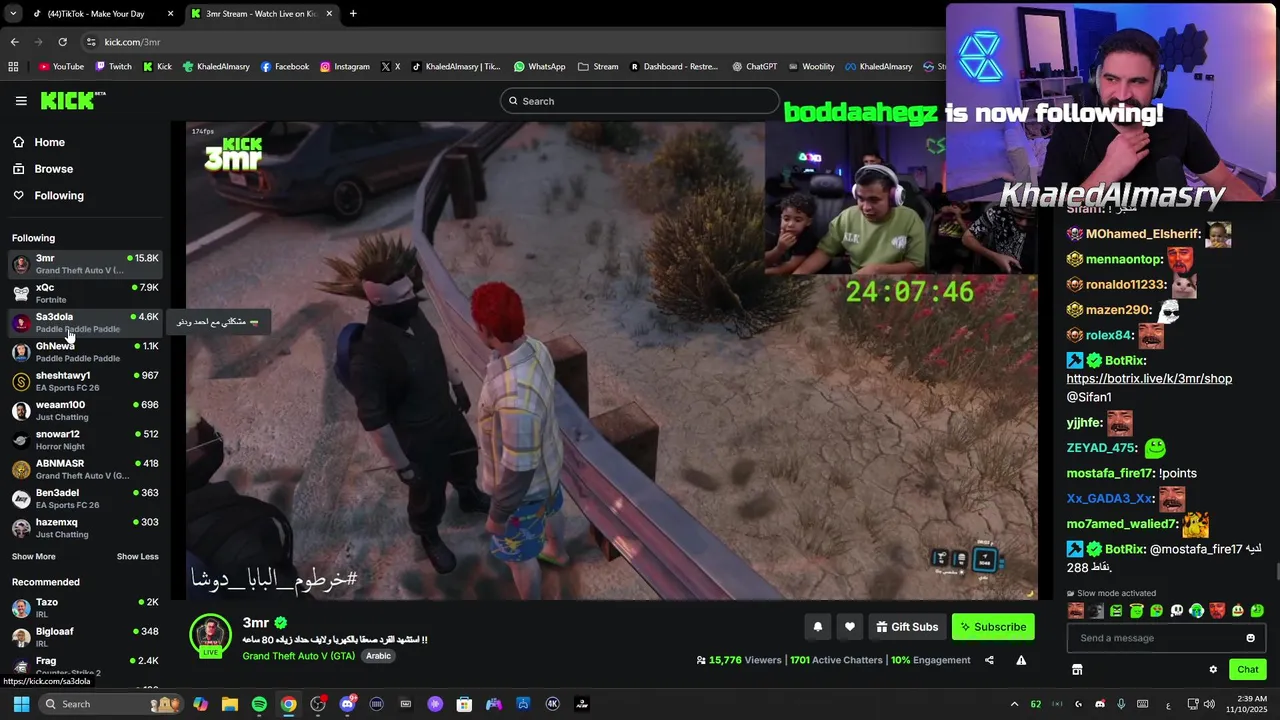The image size is (1280, 720).
Task: Close the TikTok browser tab
Action: (x=170, y=14)
